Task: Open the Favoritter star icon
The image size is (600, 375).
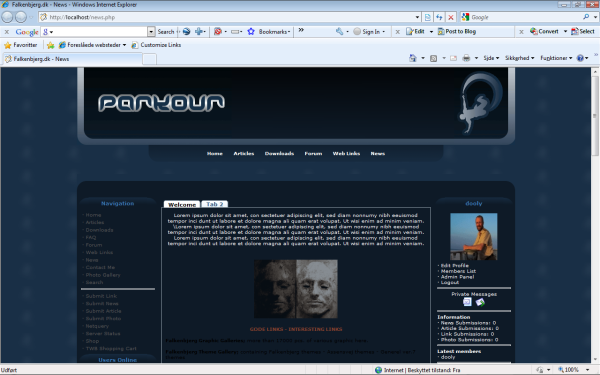Action: pos(7,45)
